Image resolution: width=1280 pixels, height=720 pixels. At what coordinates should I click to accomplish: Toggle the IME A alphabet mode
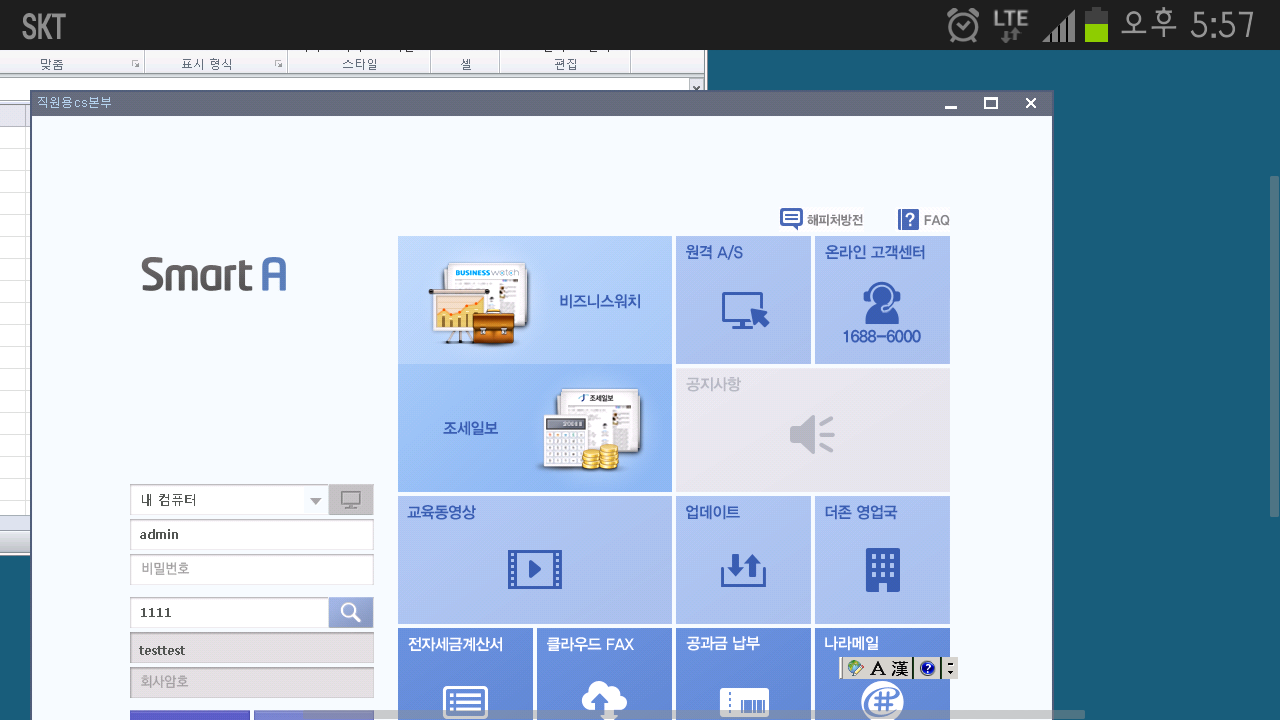(878, 668)
